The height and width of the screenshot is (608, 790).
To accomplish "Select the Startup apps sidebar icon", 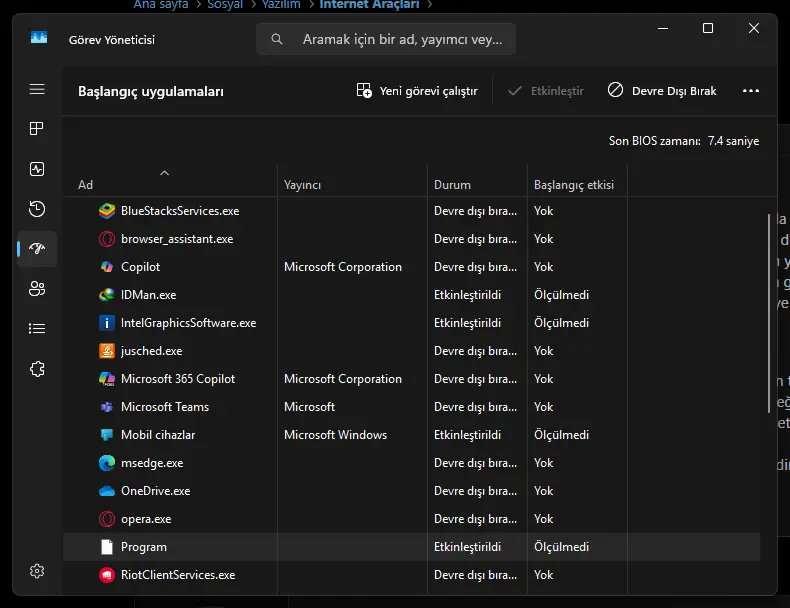I will (37, 248).
